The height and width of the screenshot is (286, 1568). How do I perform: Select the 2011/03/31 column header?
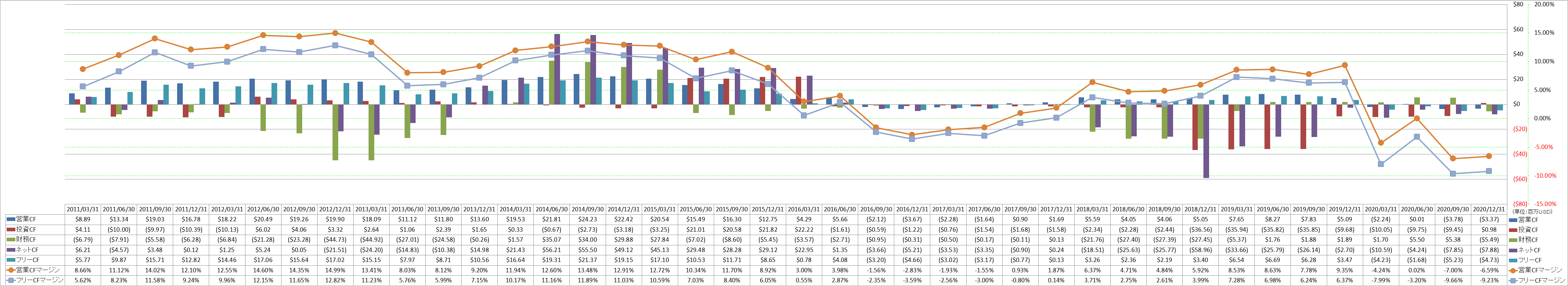83,209
